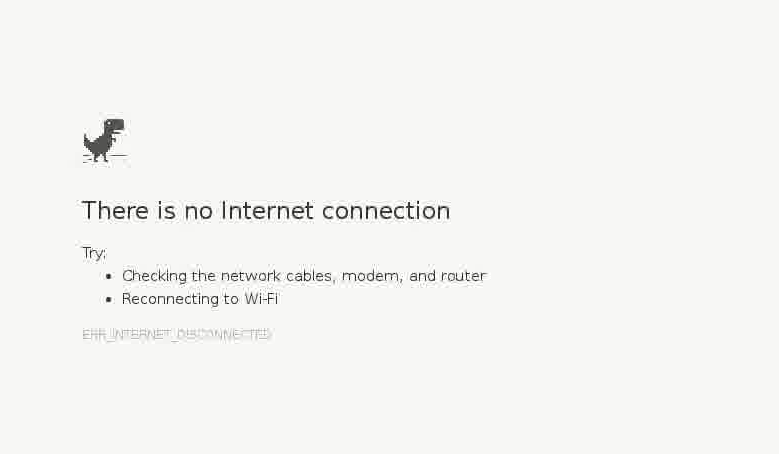Click the "Try:" label
The height and width of the screenshot is (454, 779).
(x=94, y=253)
